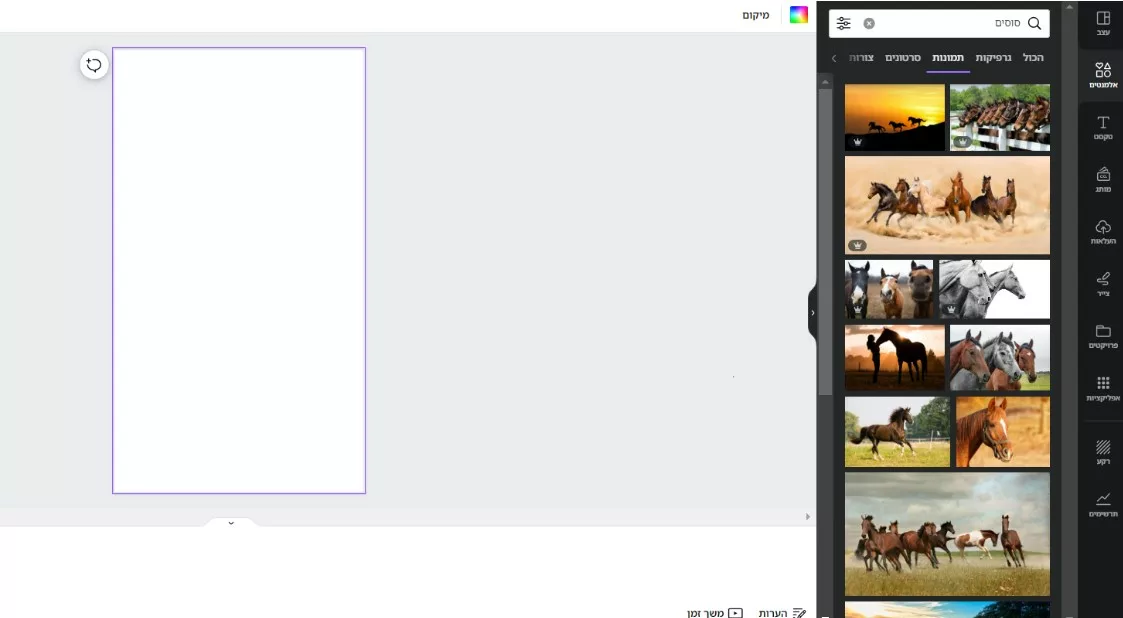Click the magnifying glass search icon

pyautogui.click(x=1034, y=24)
